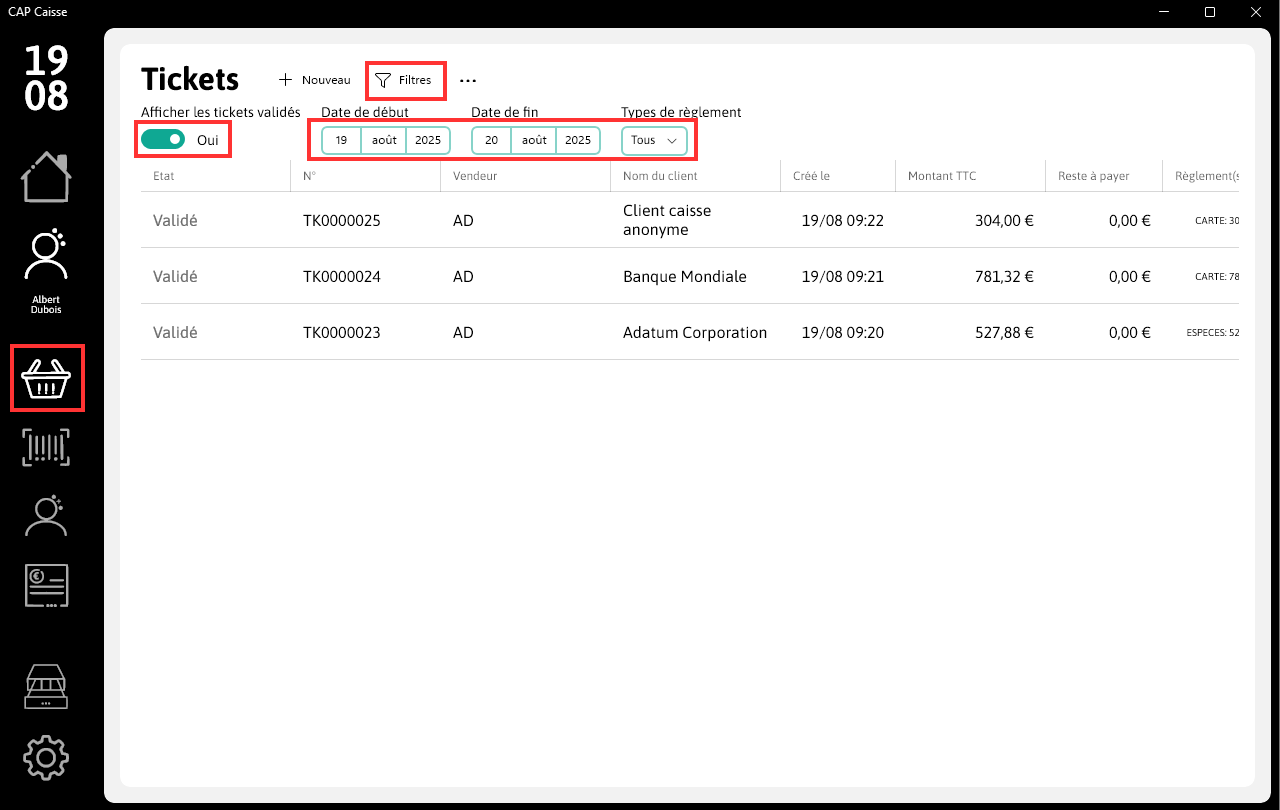
Task: Select the end date day field 20
Action: coord(492,140)
